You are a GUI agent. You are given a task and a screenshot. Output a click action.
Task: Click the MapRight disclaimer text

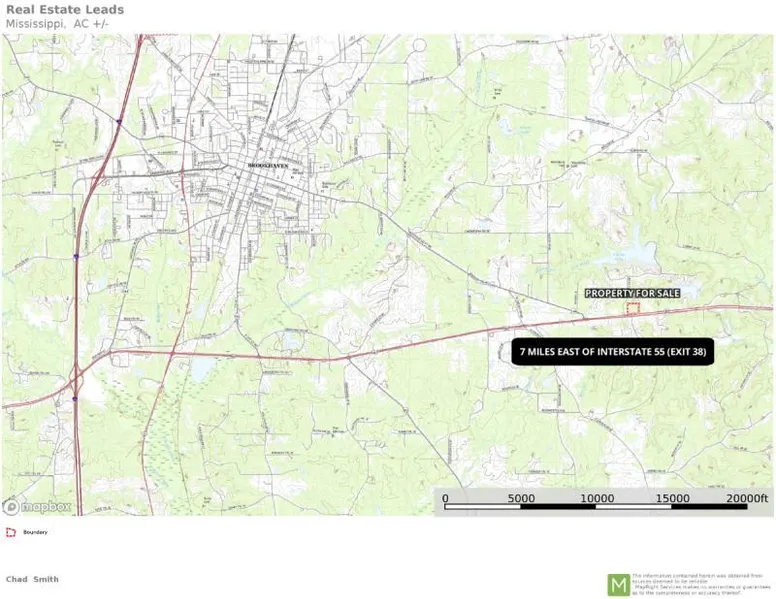pyautogui.click(x=701, y=584)
